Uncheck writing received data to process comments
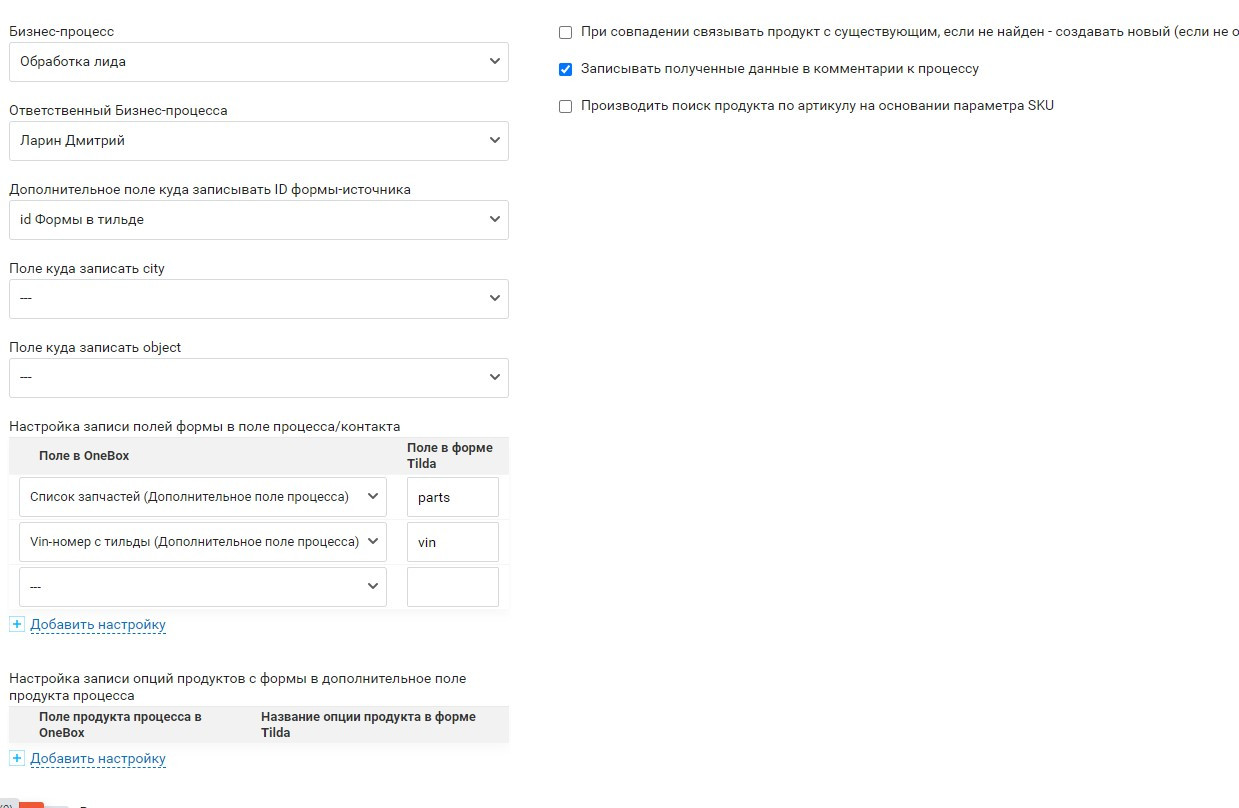 566,70
